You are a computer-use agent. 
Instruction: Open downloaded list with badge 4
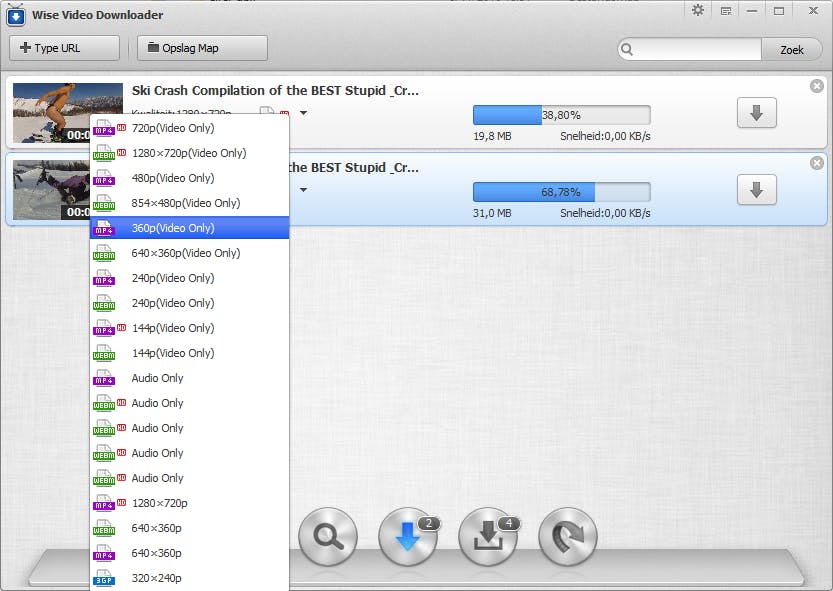point(488,536)
